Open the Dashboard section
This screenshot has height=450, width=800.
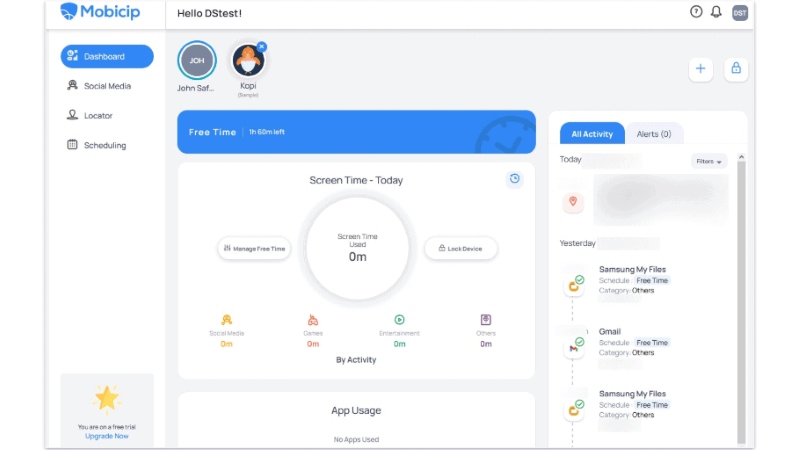107,56
